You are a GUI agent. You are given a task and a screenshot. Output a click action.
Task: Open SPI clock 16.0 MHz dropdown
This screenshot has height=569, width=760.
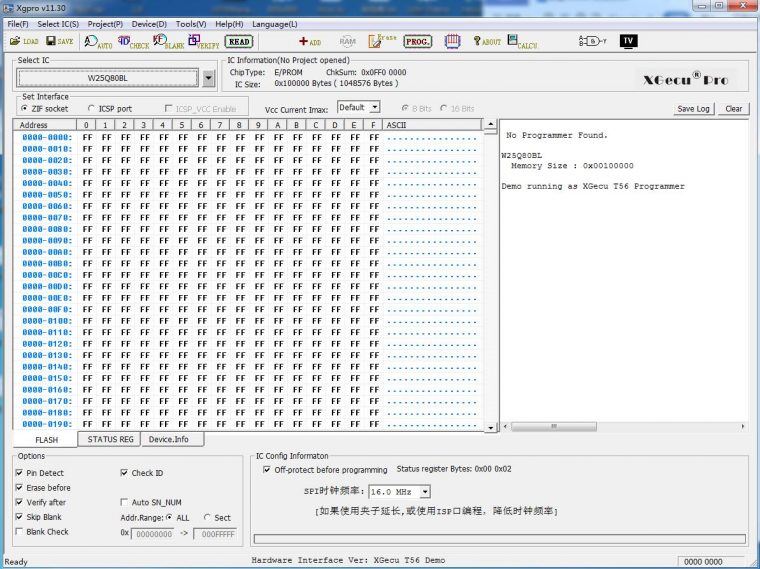[425, 492]
